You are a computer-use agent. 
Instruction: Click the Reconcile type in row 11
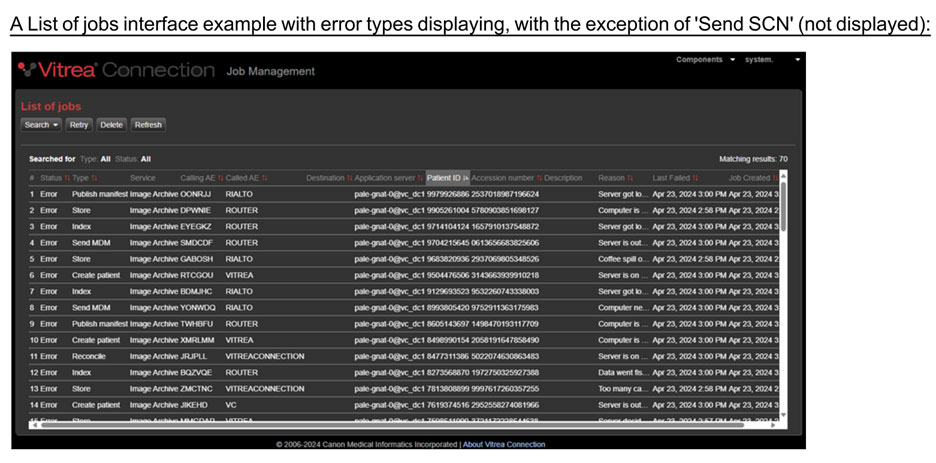point(89,356)
